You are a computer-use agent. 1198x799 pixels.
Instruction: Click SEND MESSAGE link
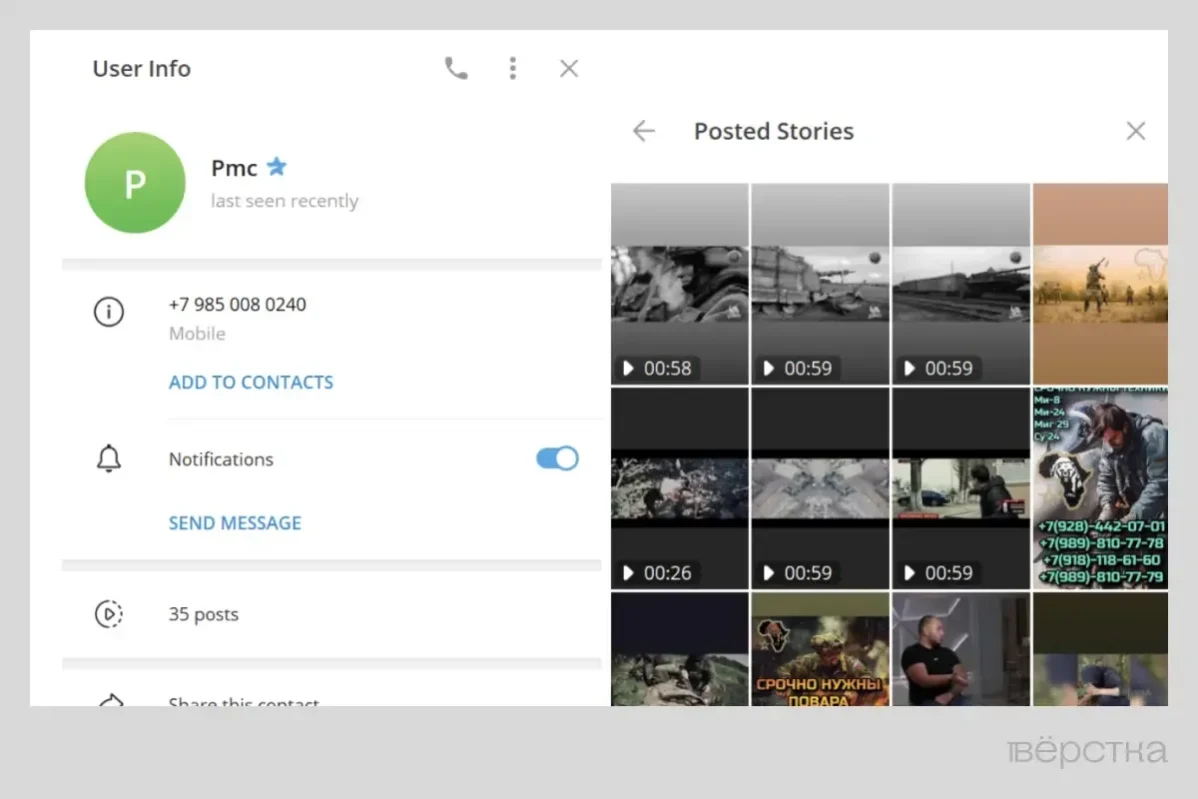click(x=235, y=522)
